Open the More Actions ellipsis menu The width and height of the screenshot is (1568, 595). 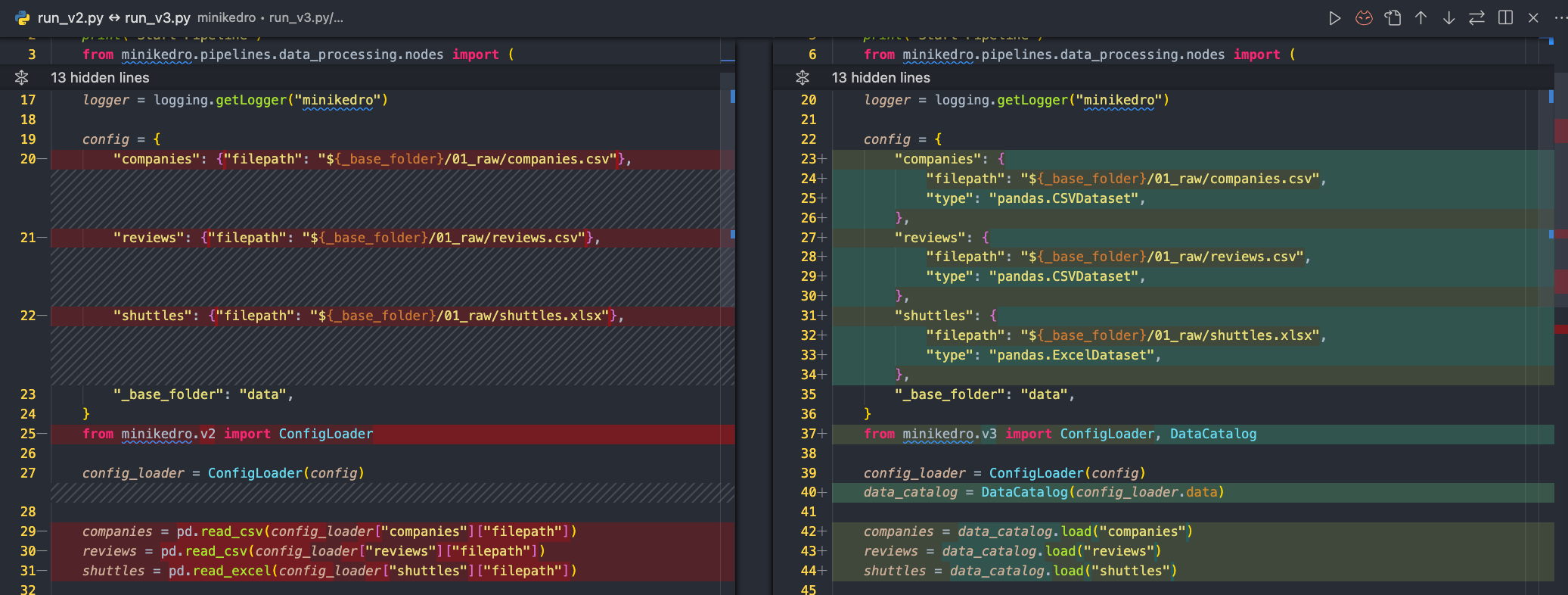pyautogui.click(x=1560, y=18)
